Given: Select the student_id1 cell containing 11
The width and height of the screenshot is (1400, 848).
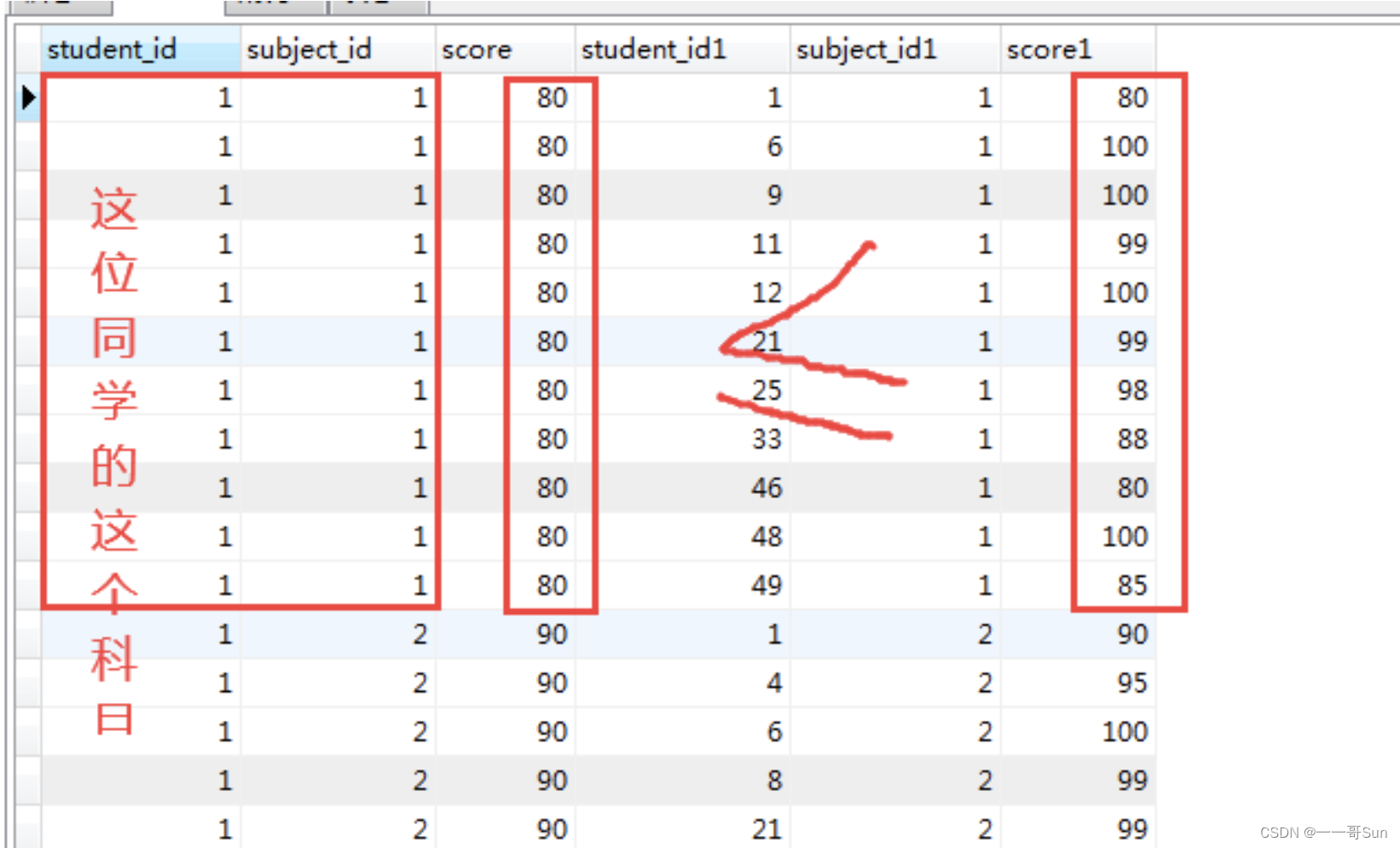Looking at the screenshot, I should (x=683, y=244).
